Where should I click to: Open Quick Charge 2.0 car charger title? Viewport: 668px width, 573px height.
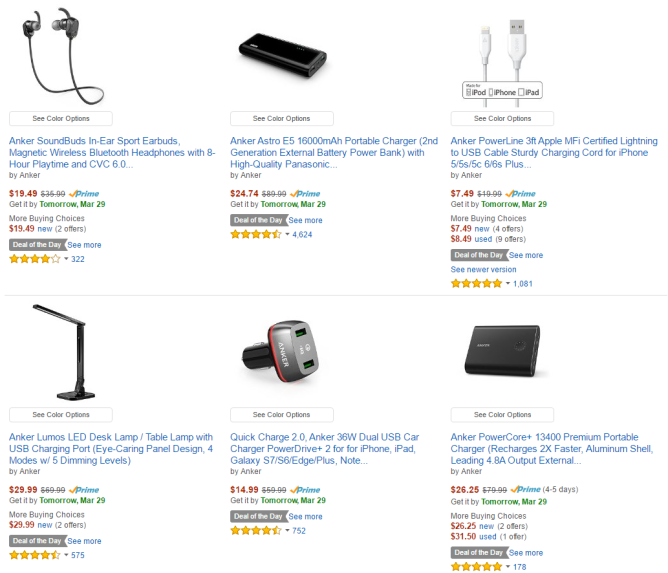click(x=325, y=449)
